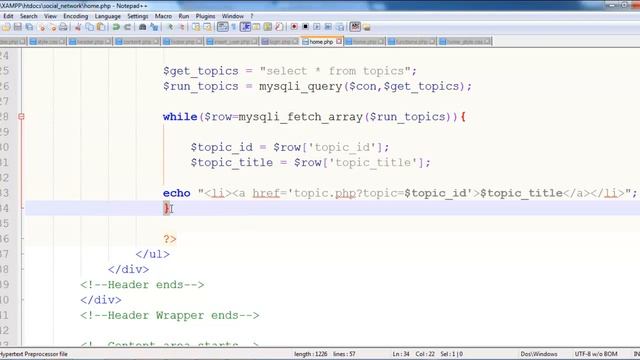Run macro multiple times icon
Image resolution: width=640 pixels, height=360 pixels.
click(328, 27)
